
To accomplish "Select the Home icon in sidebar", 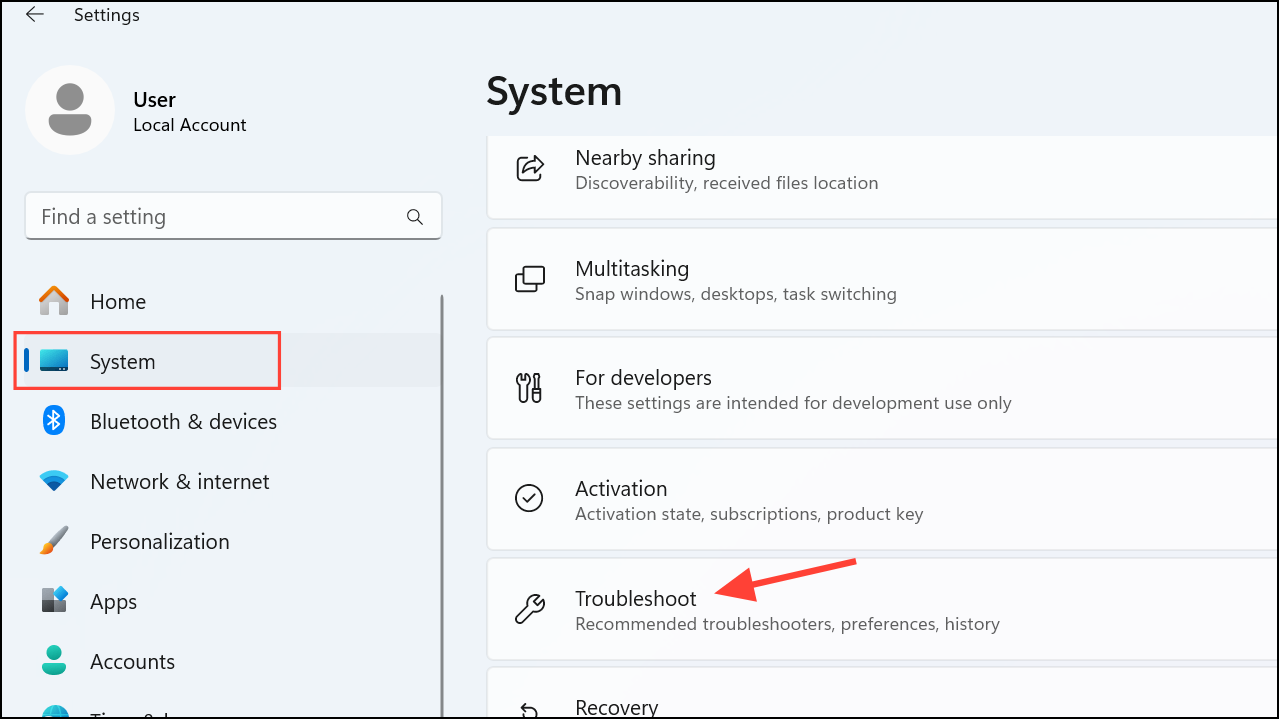I will pos(52,300).
